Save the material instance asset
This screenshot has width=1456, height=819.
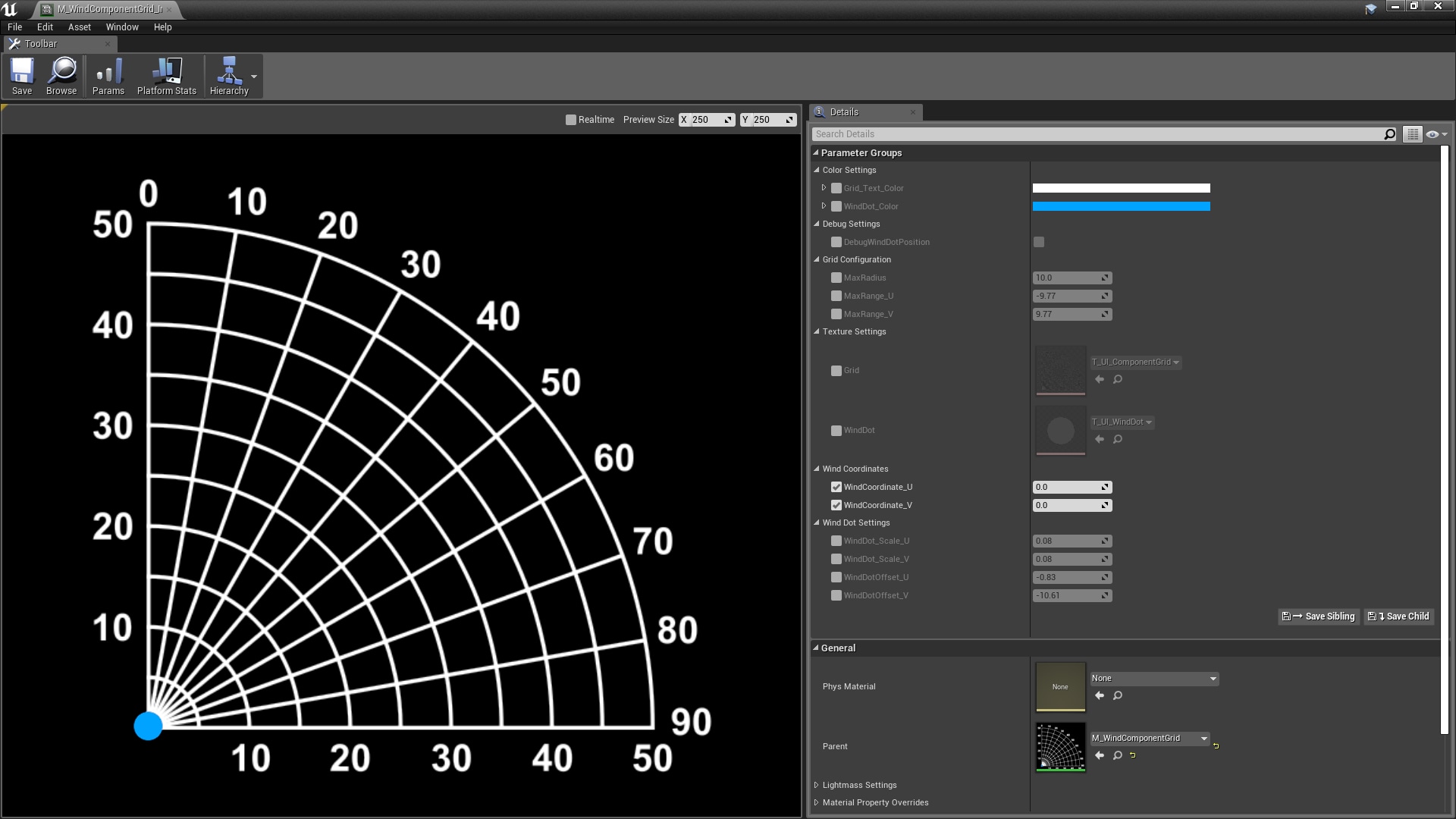[22, 76]
